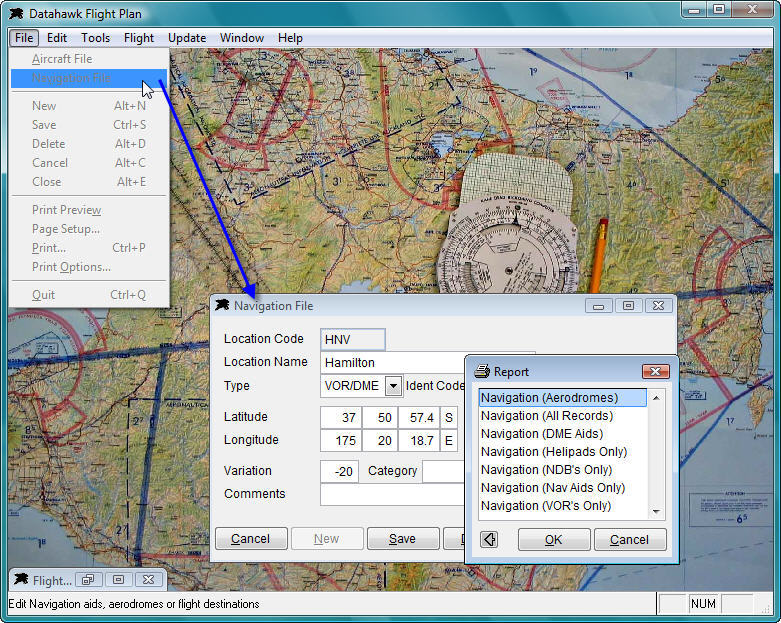Click the Location Code field
This screenshot has height=623, width=781.
tap(353, 340)
